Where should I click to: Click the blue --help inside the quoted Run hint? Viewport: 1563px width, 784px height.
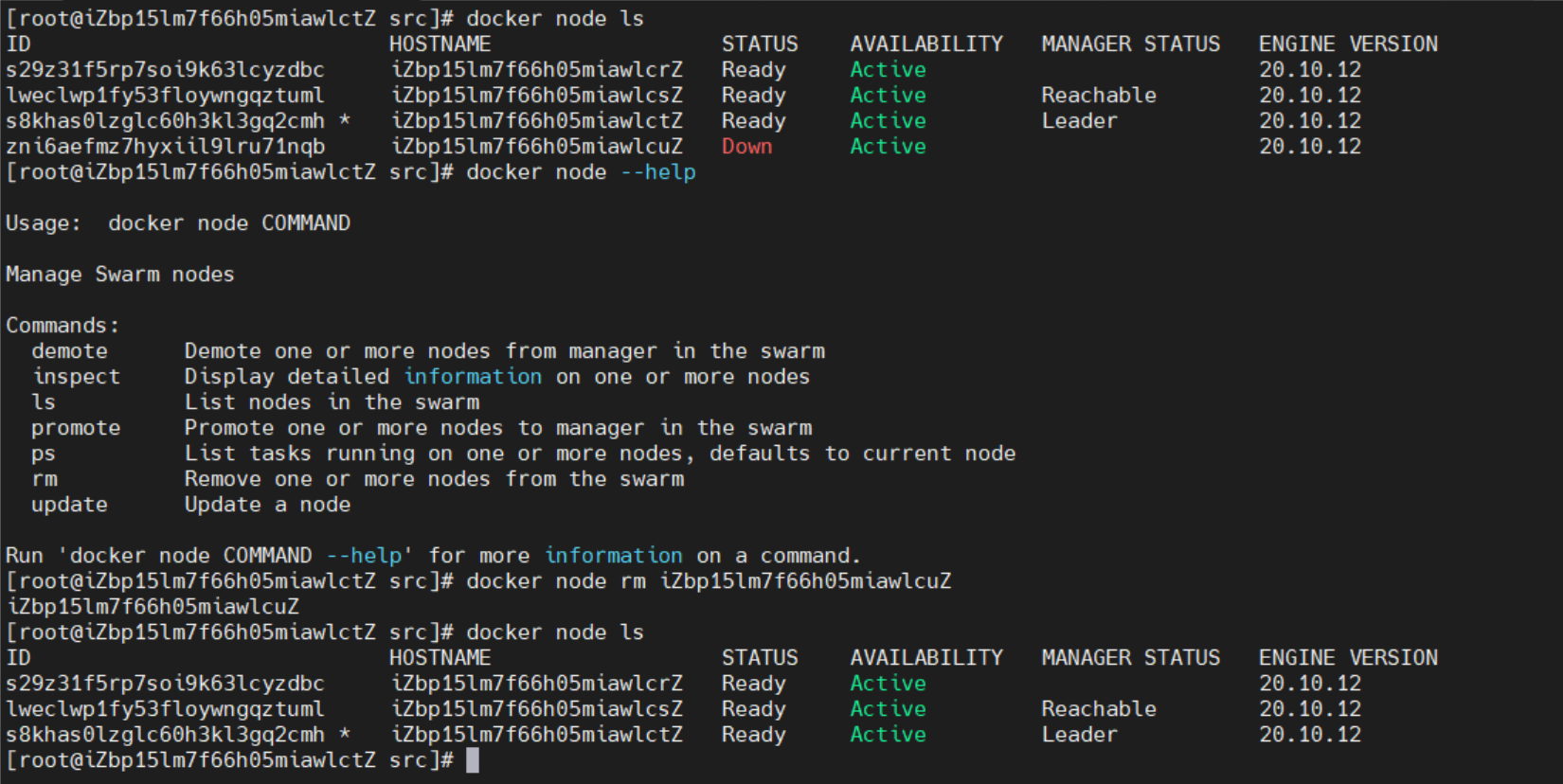pyautogui.click(x=364, y=556)
